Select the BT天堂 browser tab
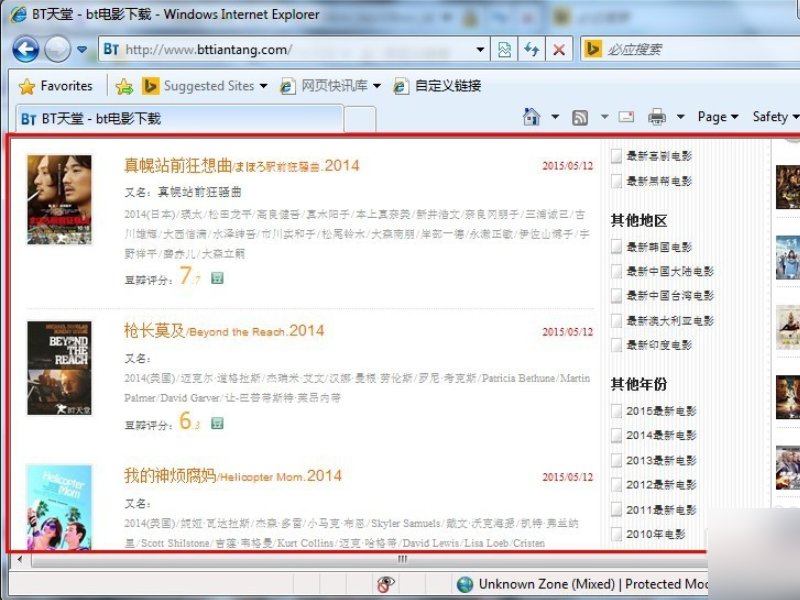800x600 pixels. (100, 117)
